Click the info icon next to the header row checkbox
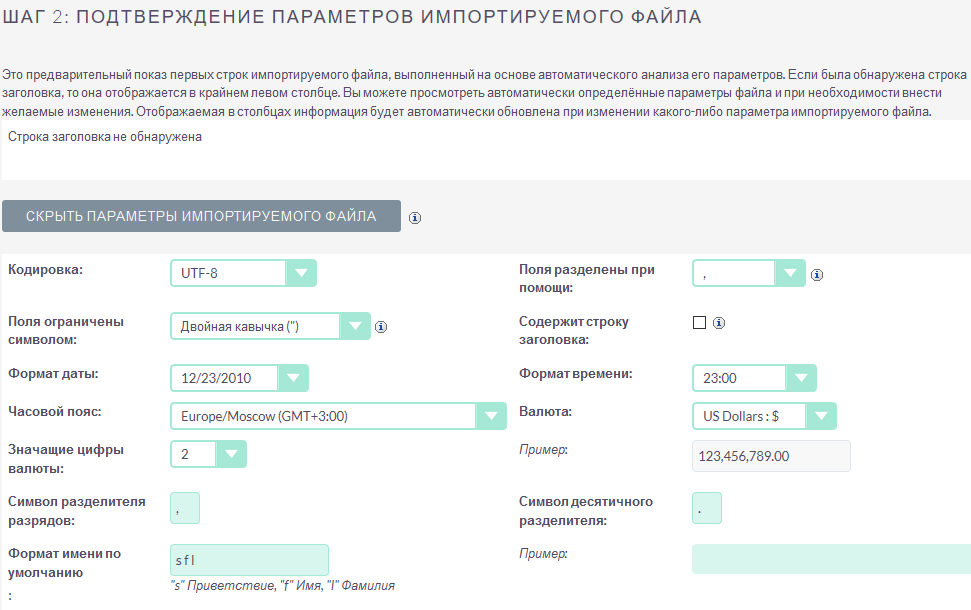The height and width of the screenshot is (610, 971). [x=718, y=322]
